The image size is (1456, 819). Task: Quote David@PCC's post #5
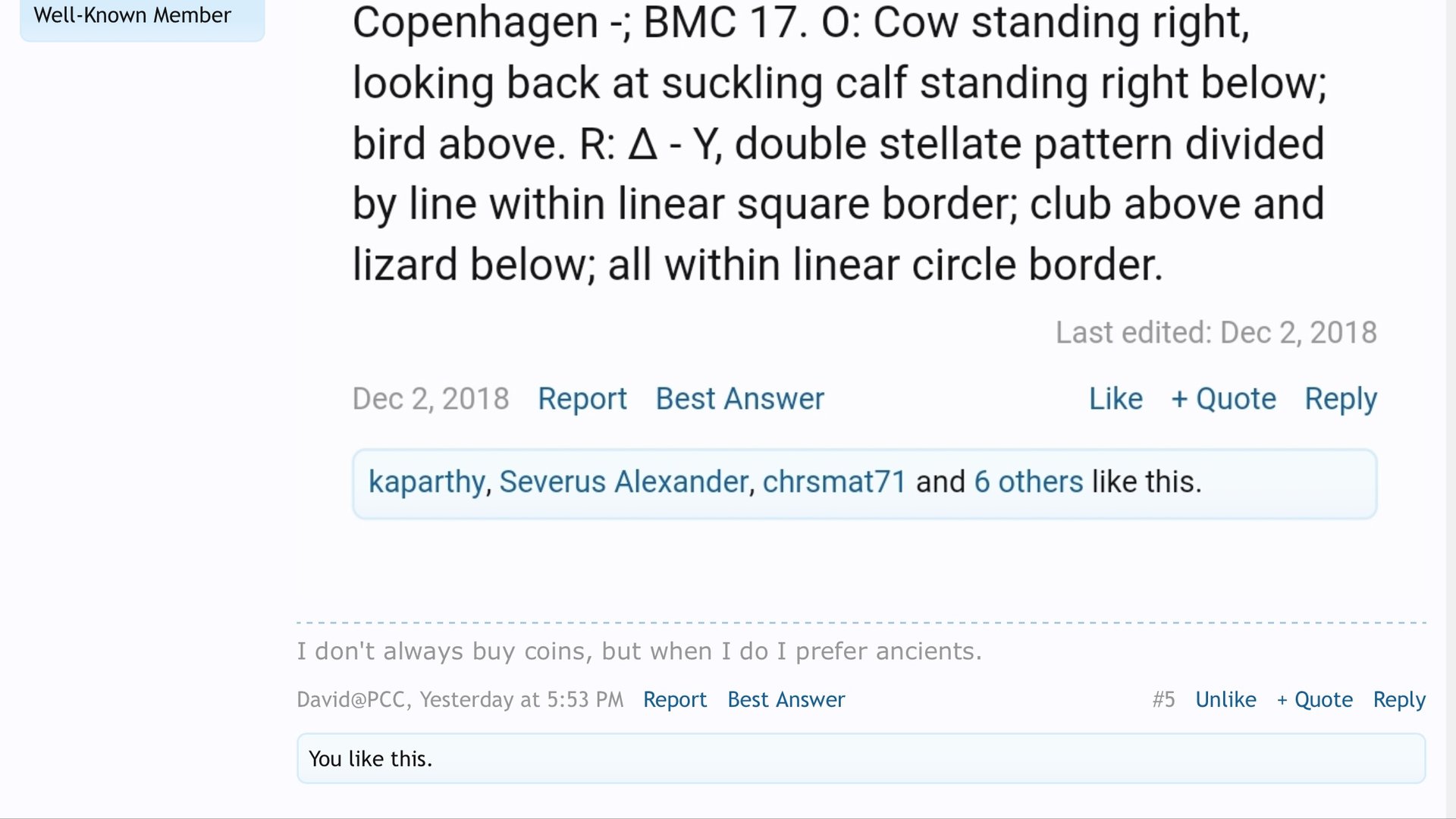pos(1314,699)
